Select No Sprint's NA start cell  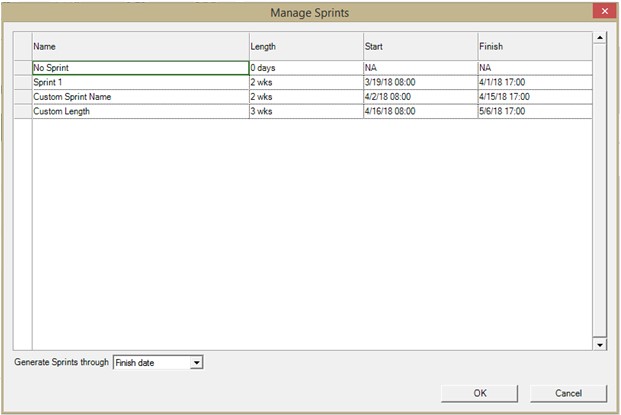(421, 68)
